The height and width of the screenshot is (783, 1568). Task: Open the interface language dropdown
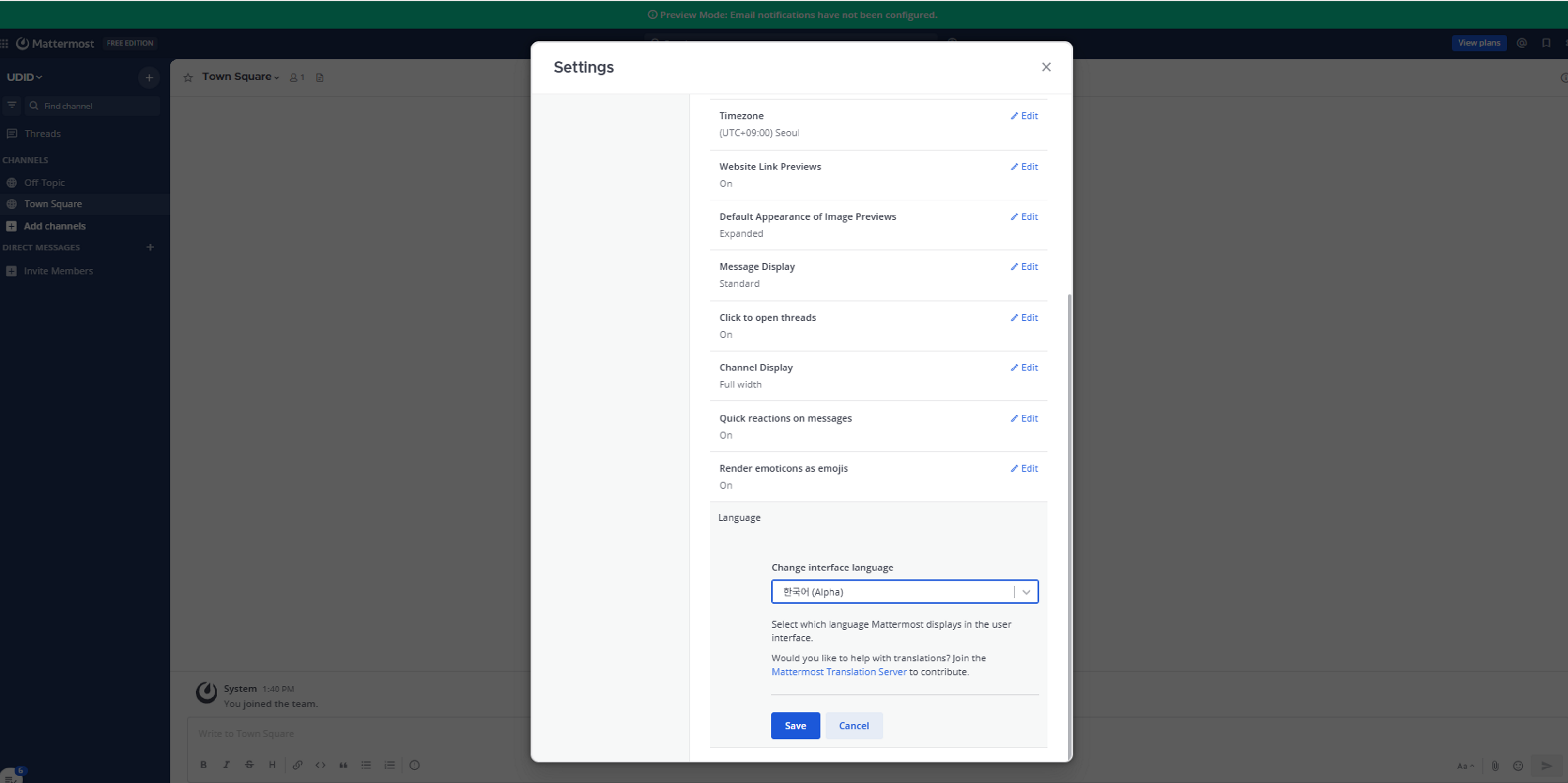click(x=905, y=592)
